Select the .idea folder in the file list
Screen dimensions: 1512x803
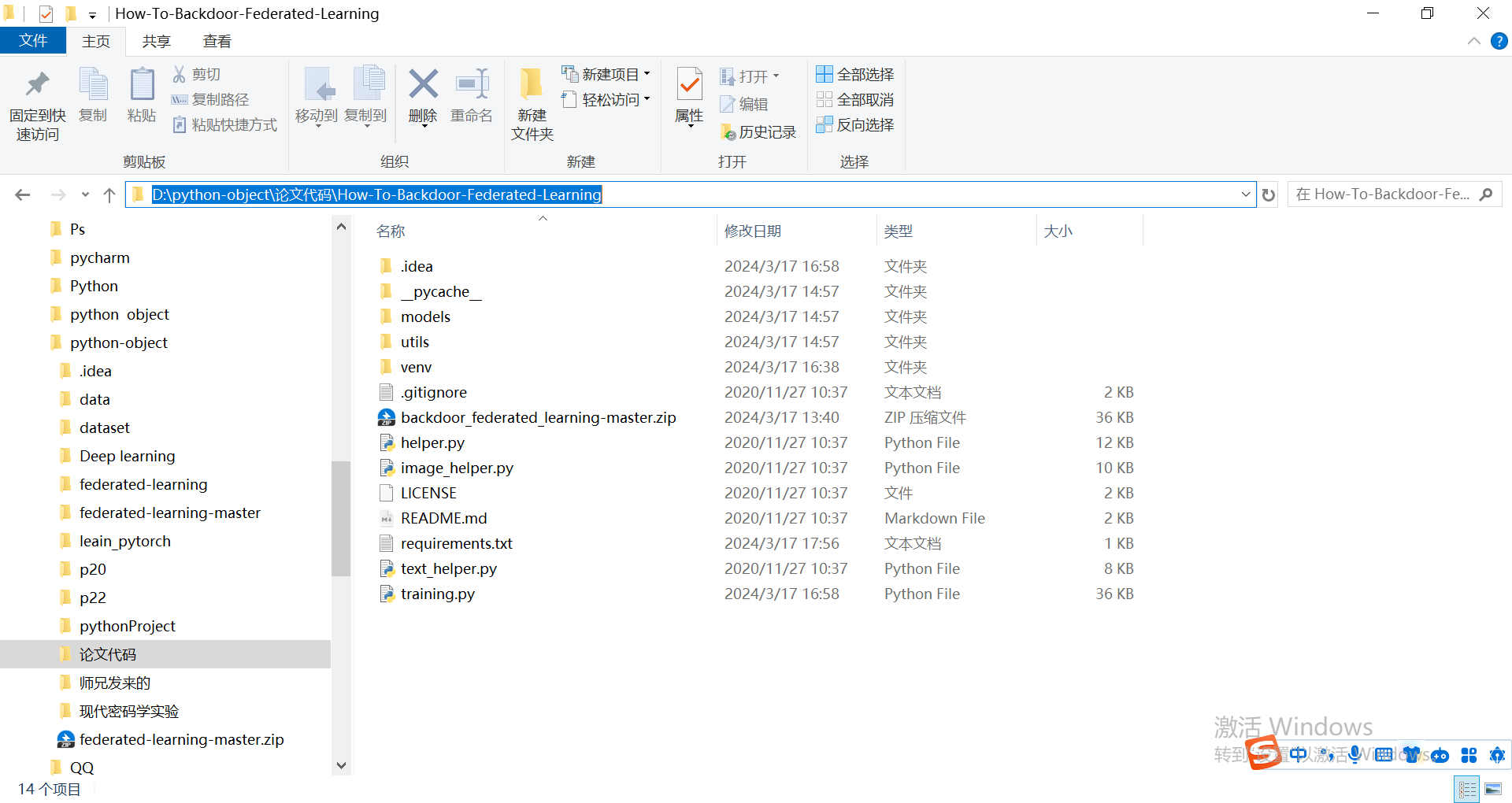tap(416, 266)
